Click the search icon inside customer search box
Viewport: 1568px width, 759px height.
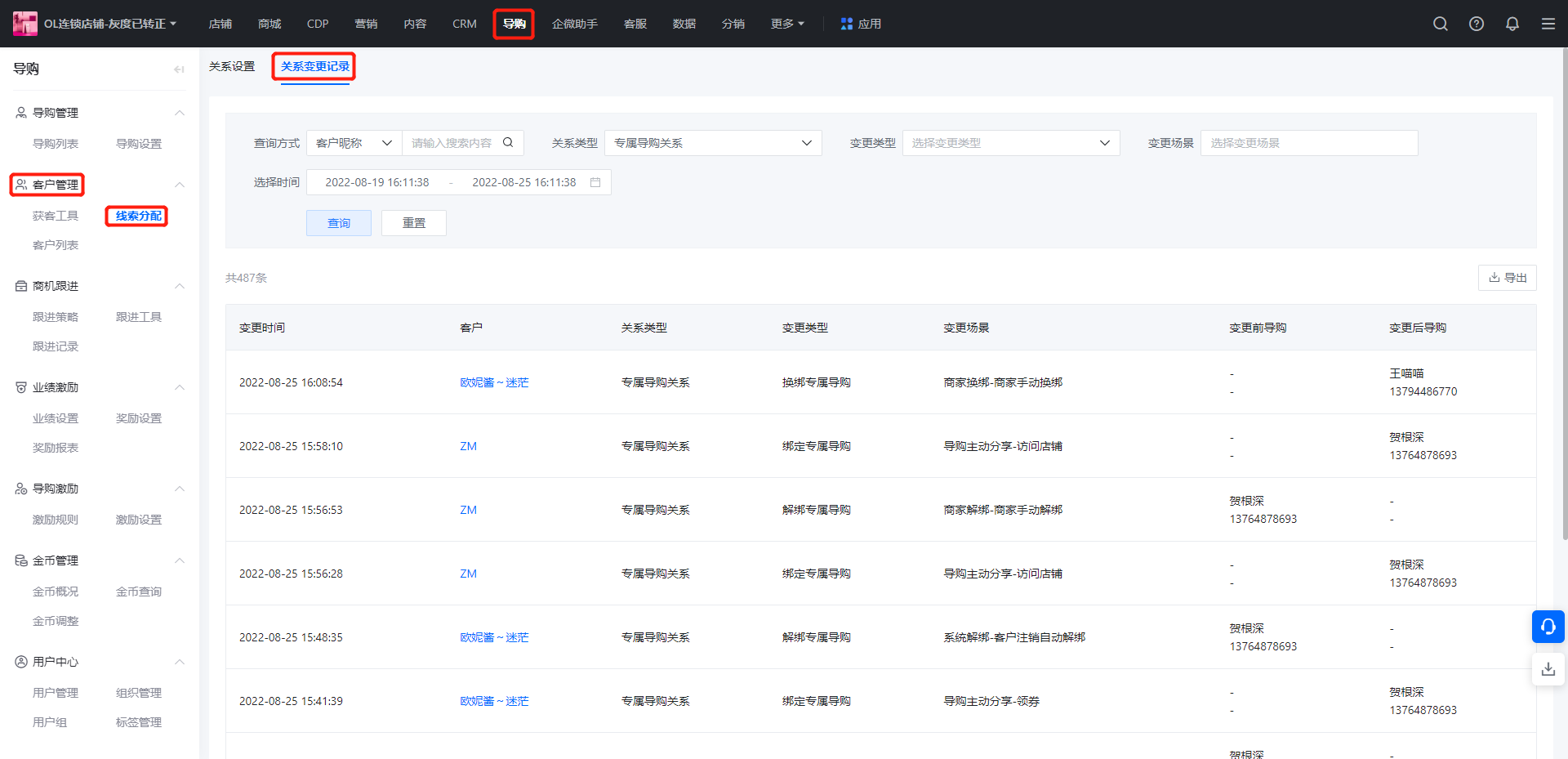(508, 143)
